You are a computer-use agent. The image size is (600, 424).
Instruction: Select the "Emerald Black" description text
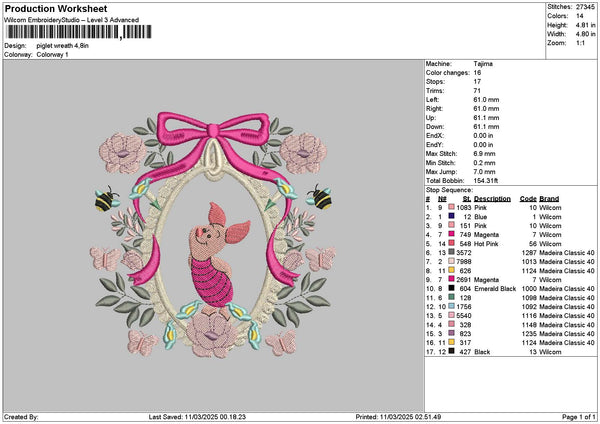pos(495,289)
